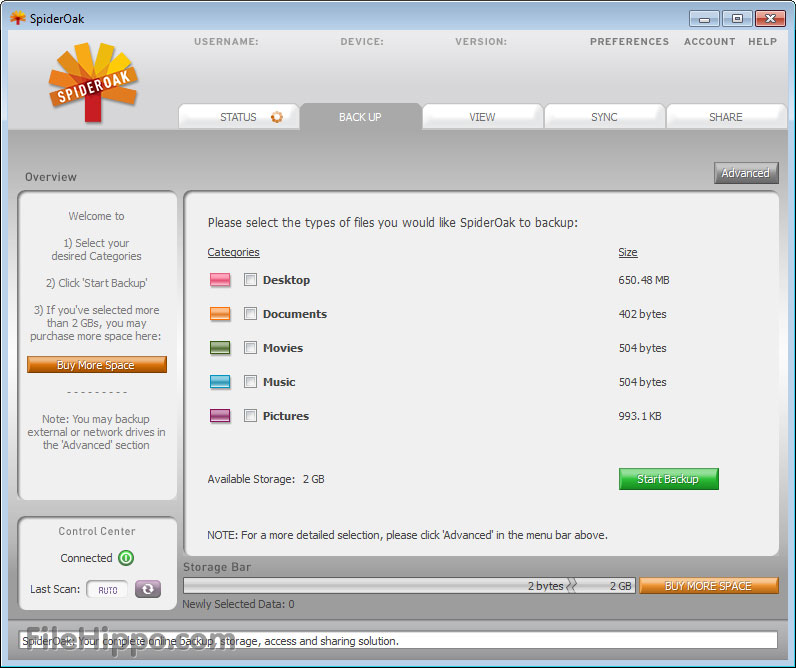Click the orange Documents category color swatch
The image size is (796, 668).
coord(220,314)
